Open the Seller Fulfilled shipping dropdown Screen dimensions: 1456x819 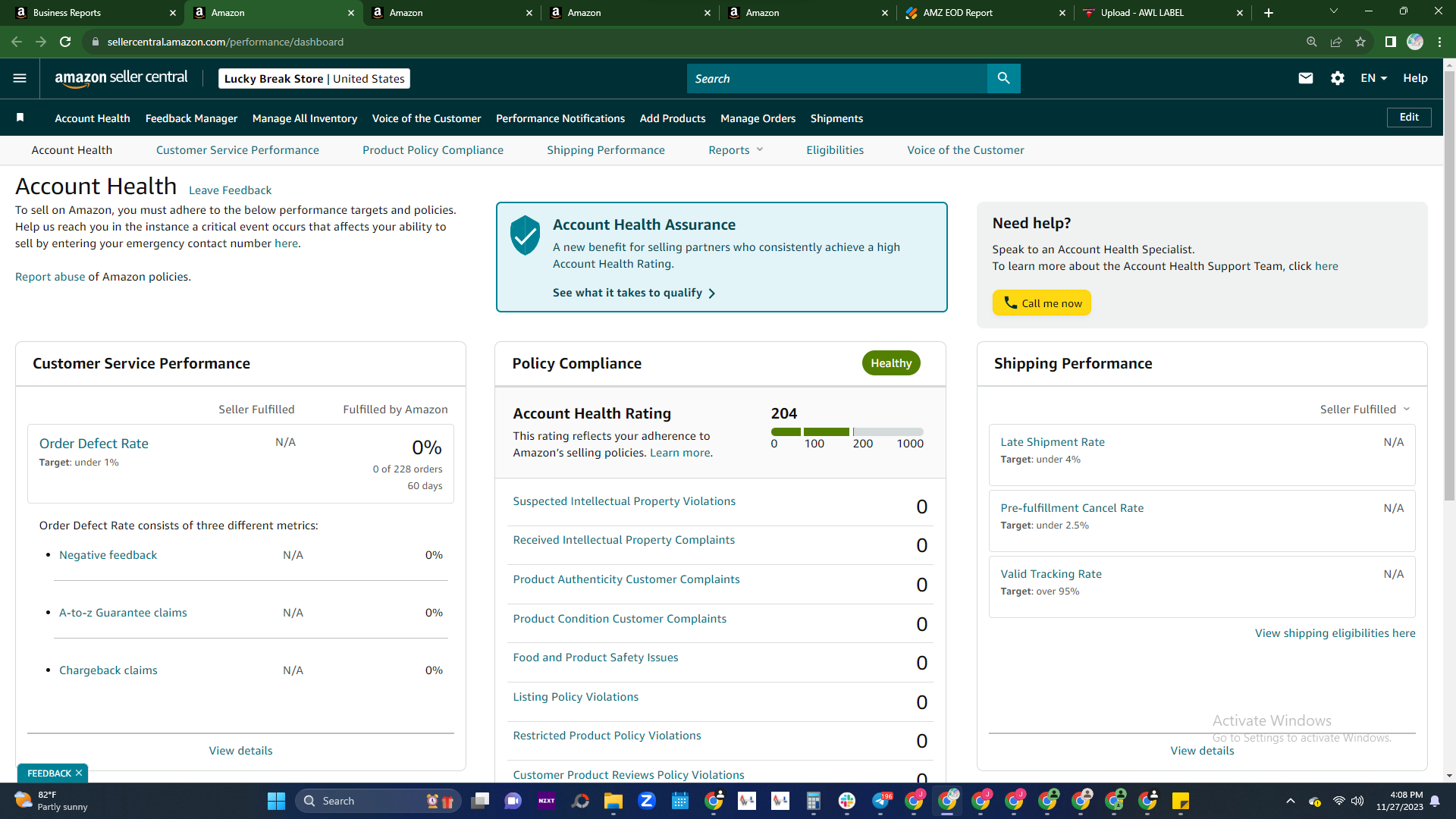(x=1365, y=409)
